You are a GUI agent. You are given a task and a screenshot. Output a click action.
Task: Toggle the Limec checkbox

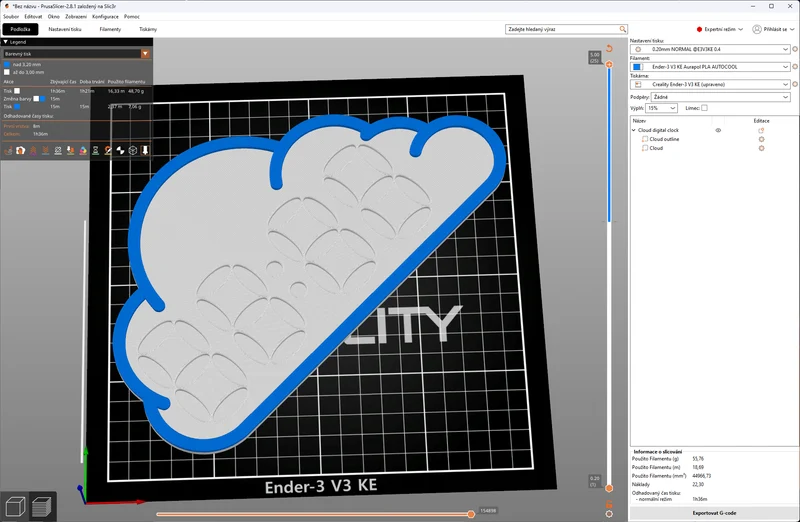(705, 108)
